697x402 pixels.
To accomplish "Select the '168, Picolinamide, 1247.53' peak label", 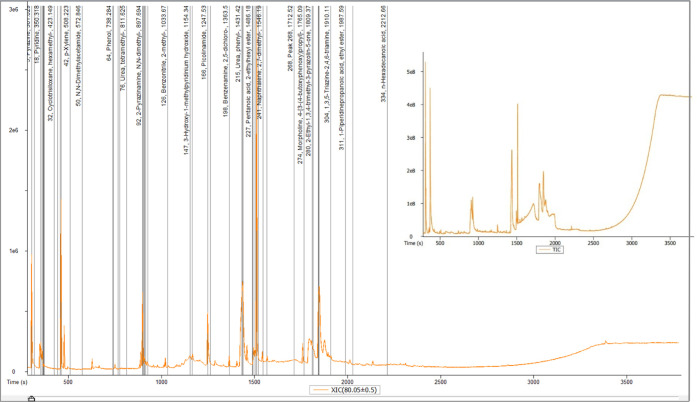I will (x=204, y=42).
